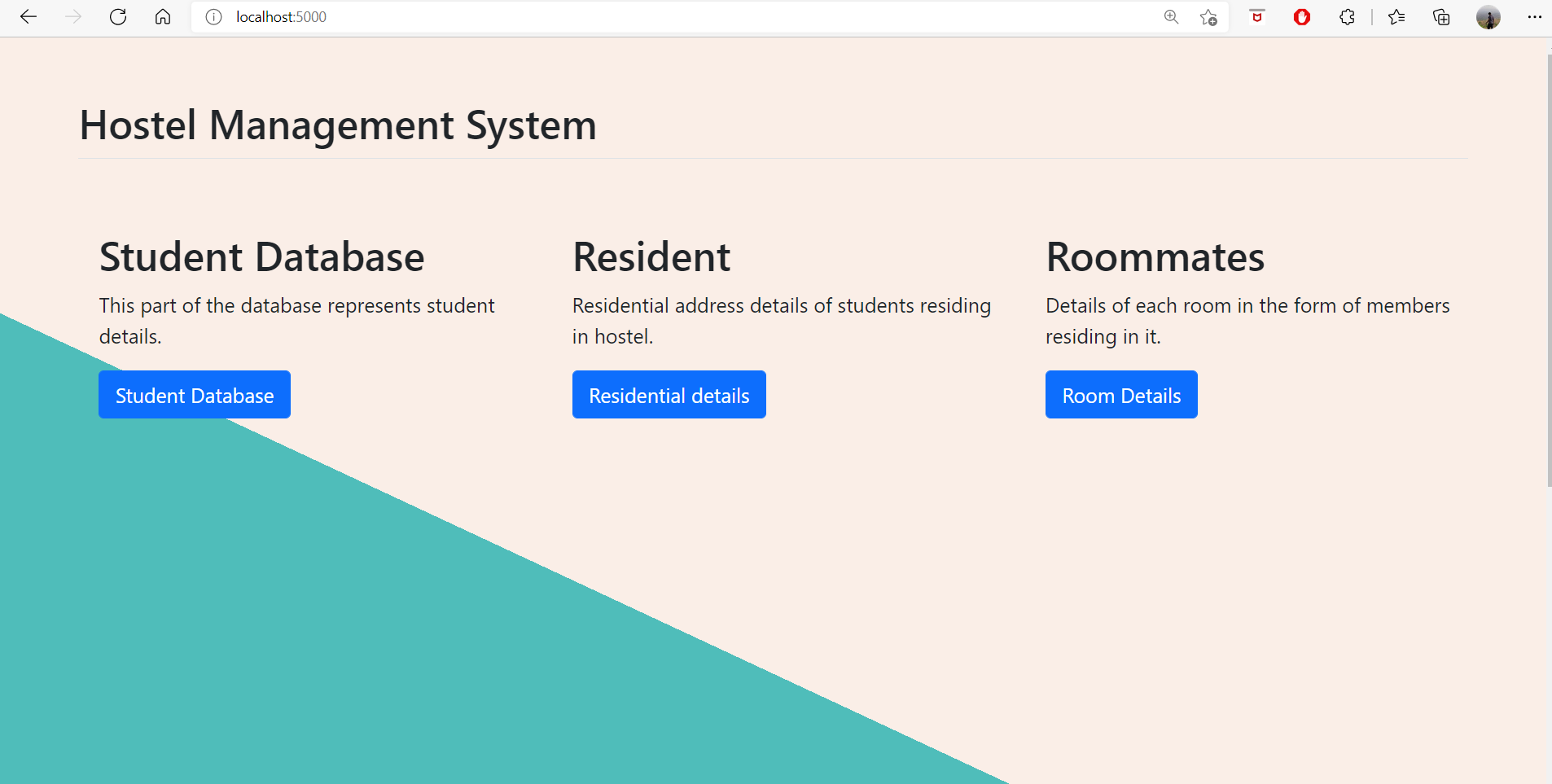
Task: Open the Room Details button
Action: pyautogui.click(x=1121, y=395)
